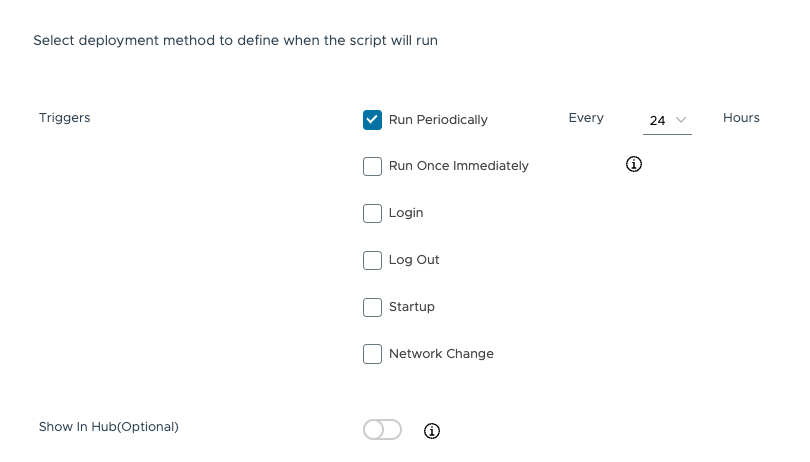Click the chevron arrow of interval dropdown
This screenshot has height=462, width=810.
click(681, 120)
